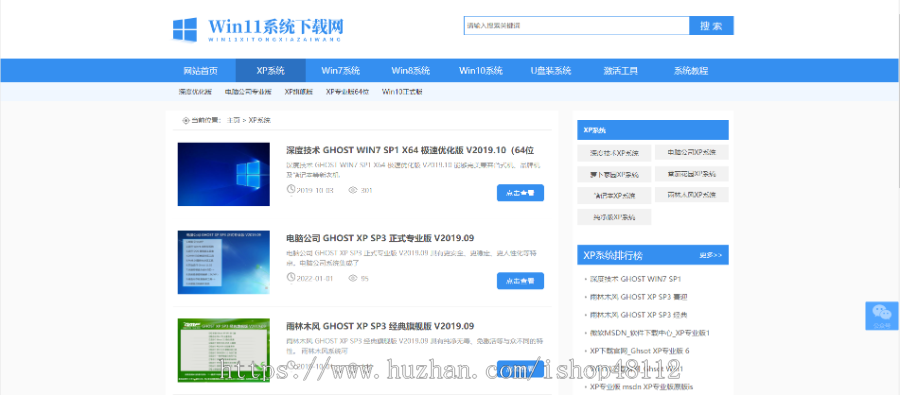Open the Win10系统 navigation item
Image resolution: width=900 pixels, height=395 pixels.
click(x=480, y=71)
